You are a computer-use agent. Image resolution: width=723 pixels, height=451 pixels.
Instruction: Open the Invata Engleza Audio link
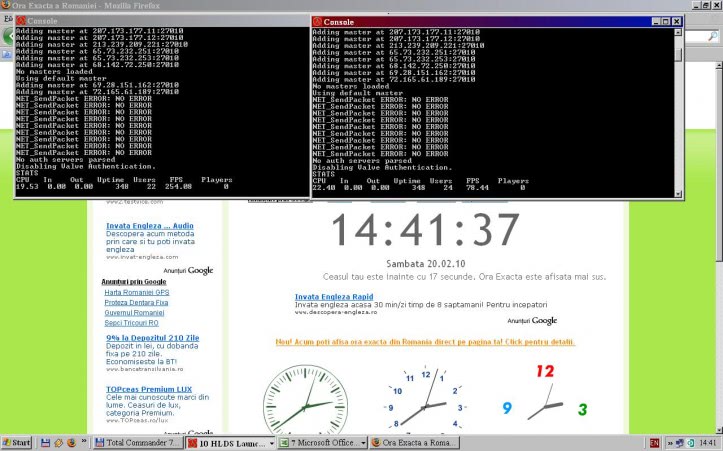pos(149,226)
